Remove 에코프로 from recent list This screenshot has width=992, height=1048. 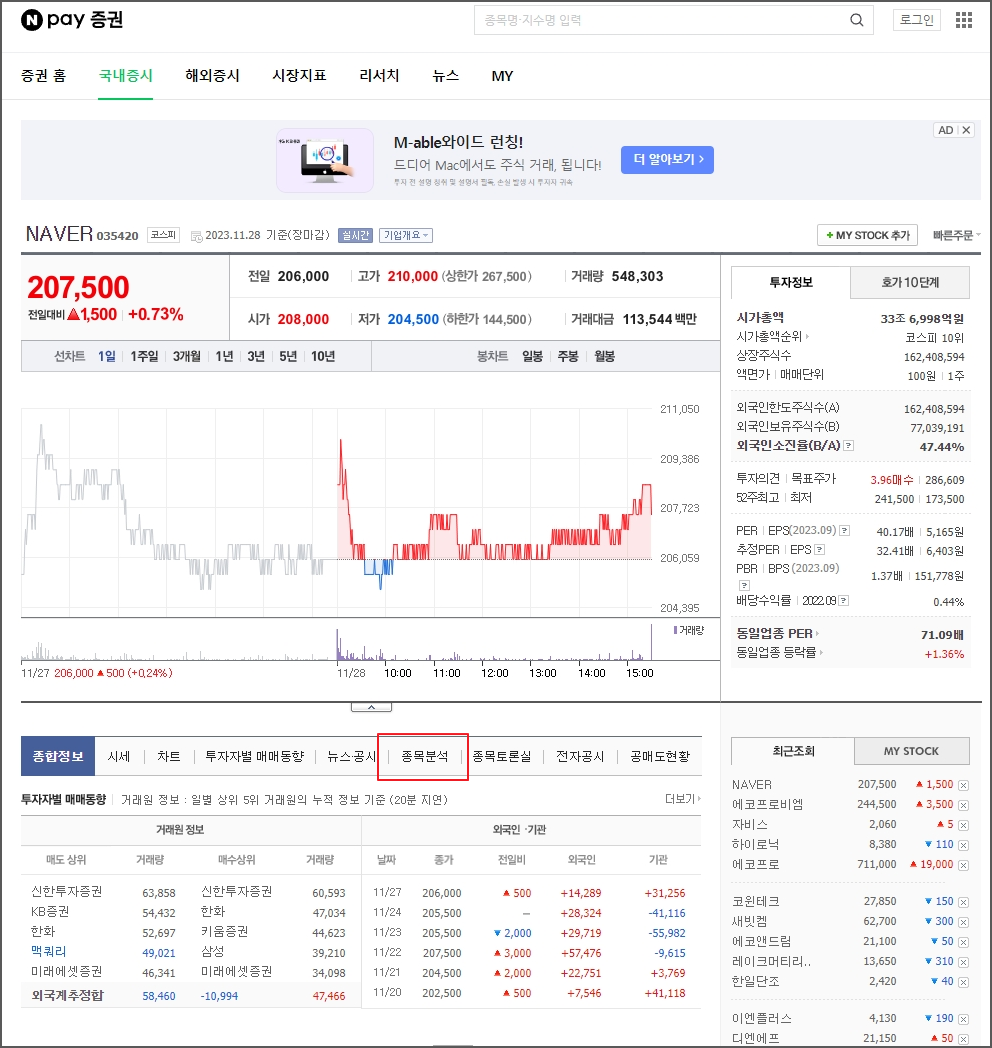tap(963, 866)
